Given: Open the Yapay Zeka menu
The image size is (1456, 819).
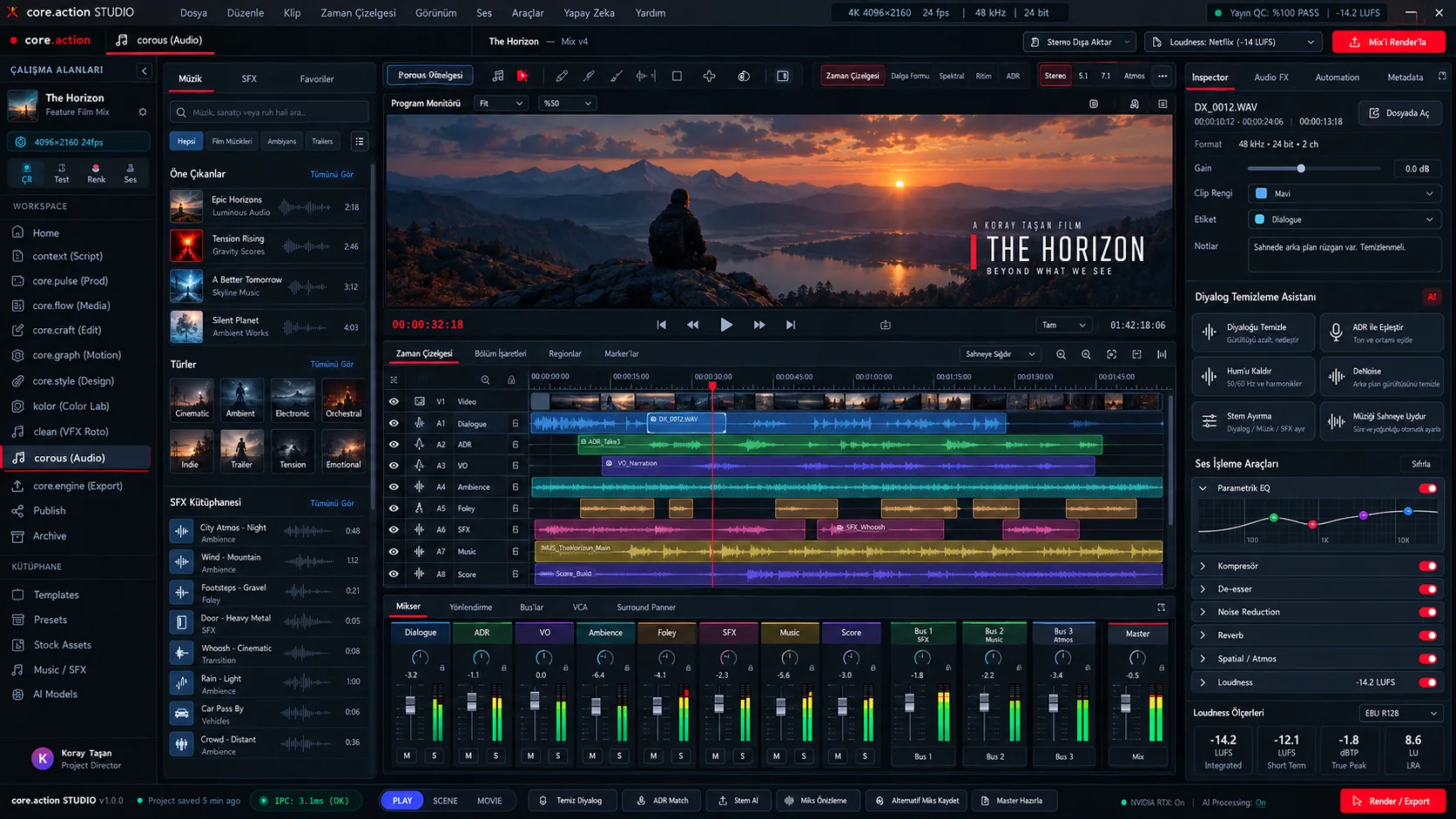Looking at the screenshot, I should pos(589,13).
